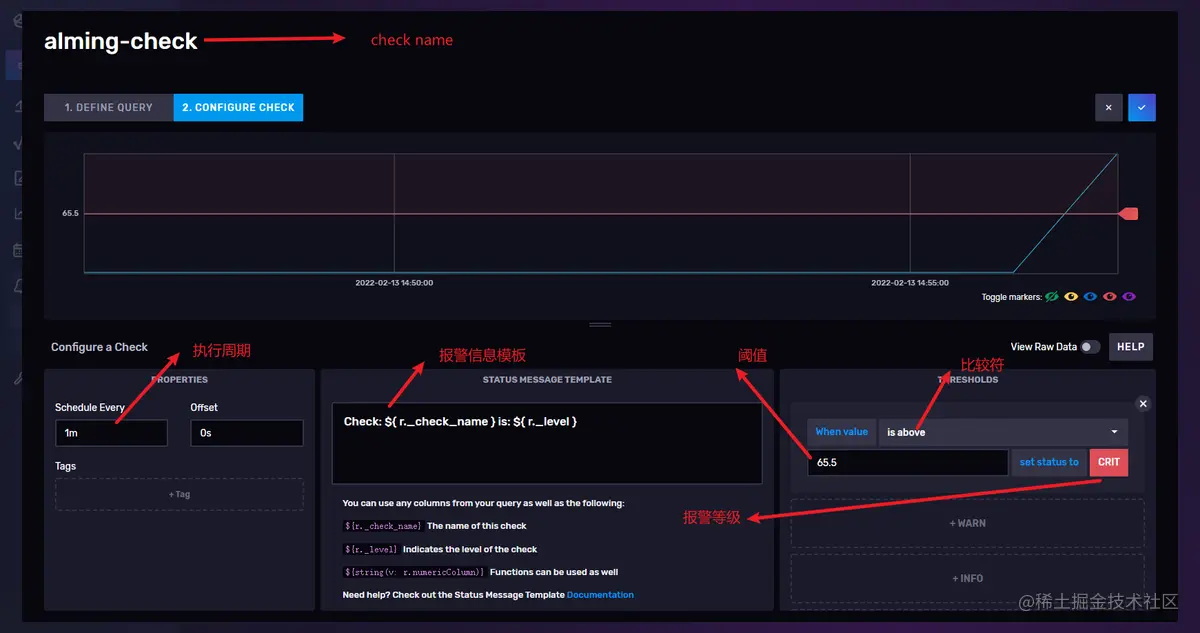The image size is (1200, 633).
Task: Toggle the red eye marker
Action: point(1110,297)
